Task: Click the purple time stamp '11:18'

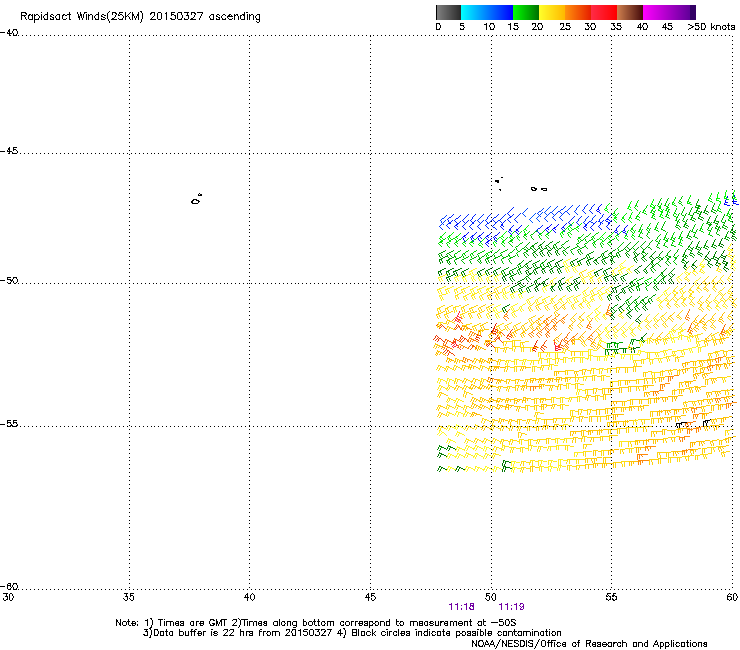Action: [x=462, y=607]
